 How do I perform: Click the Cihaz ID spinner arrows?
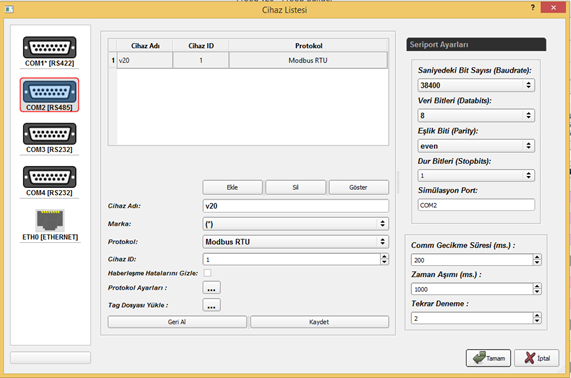tap(384, 259)
